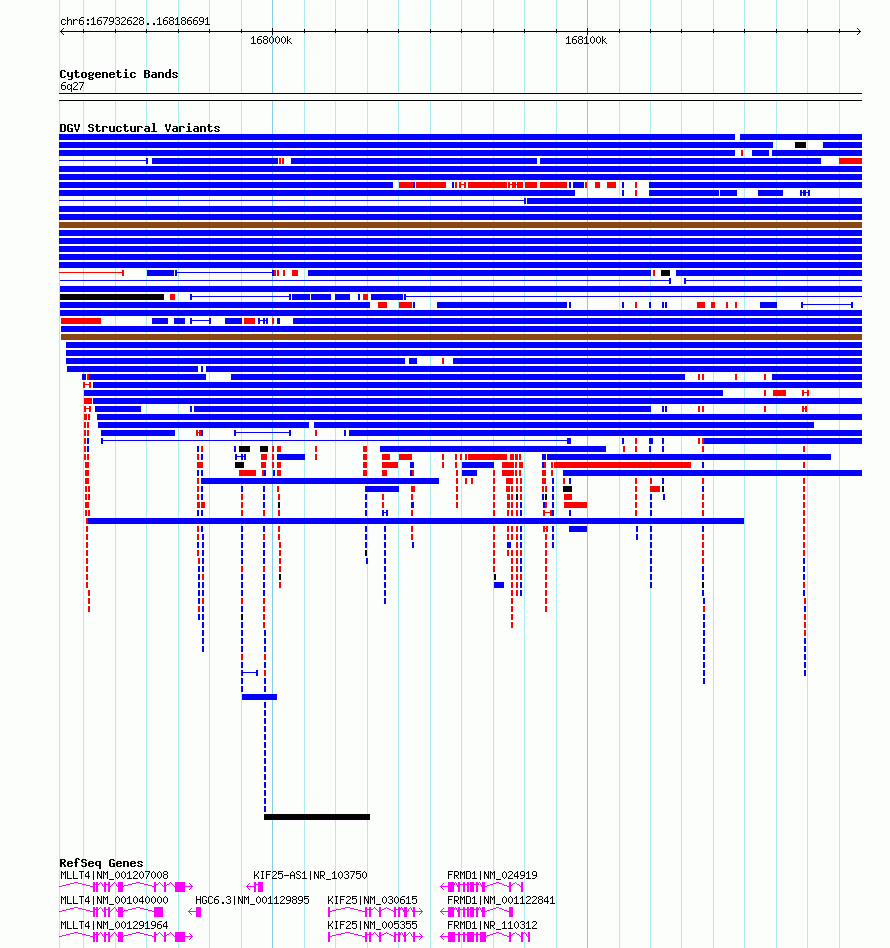Open the HGC6.3|NM_001129895 gene label
Image resolution: width=890 pixels, height=948 pixels.
click(252, 900)
